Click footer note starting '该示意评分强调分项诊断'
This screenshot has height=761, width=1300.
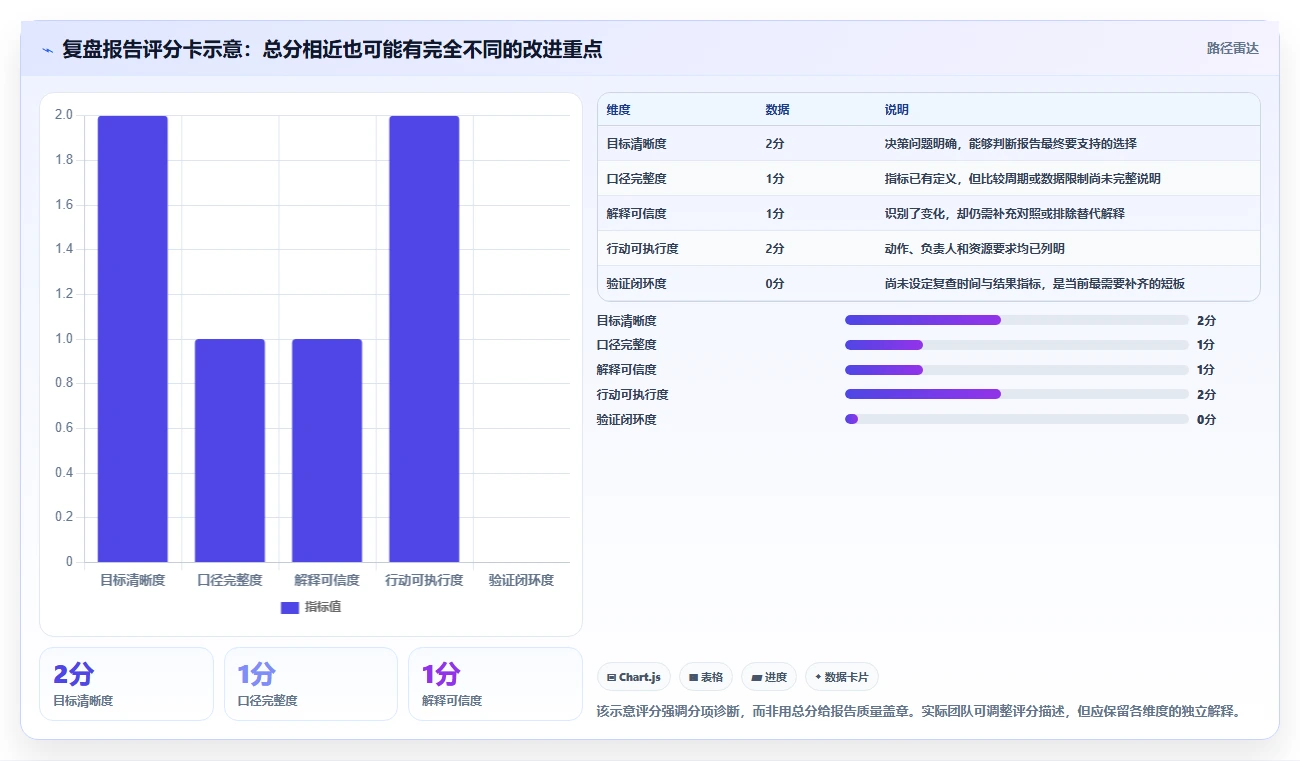918,711
